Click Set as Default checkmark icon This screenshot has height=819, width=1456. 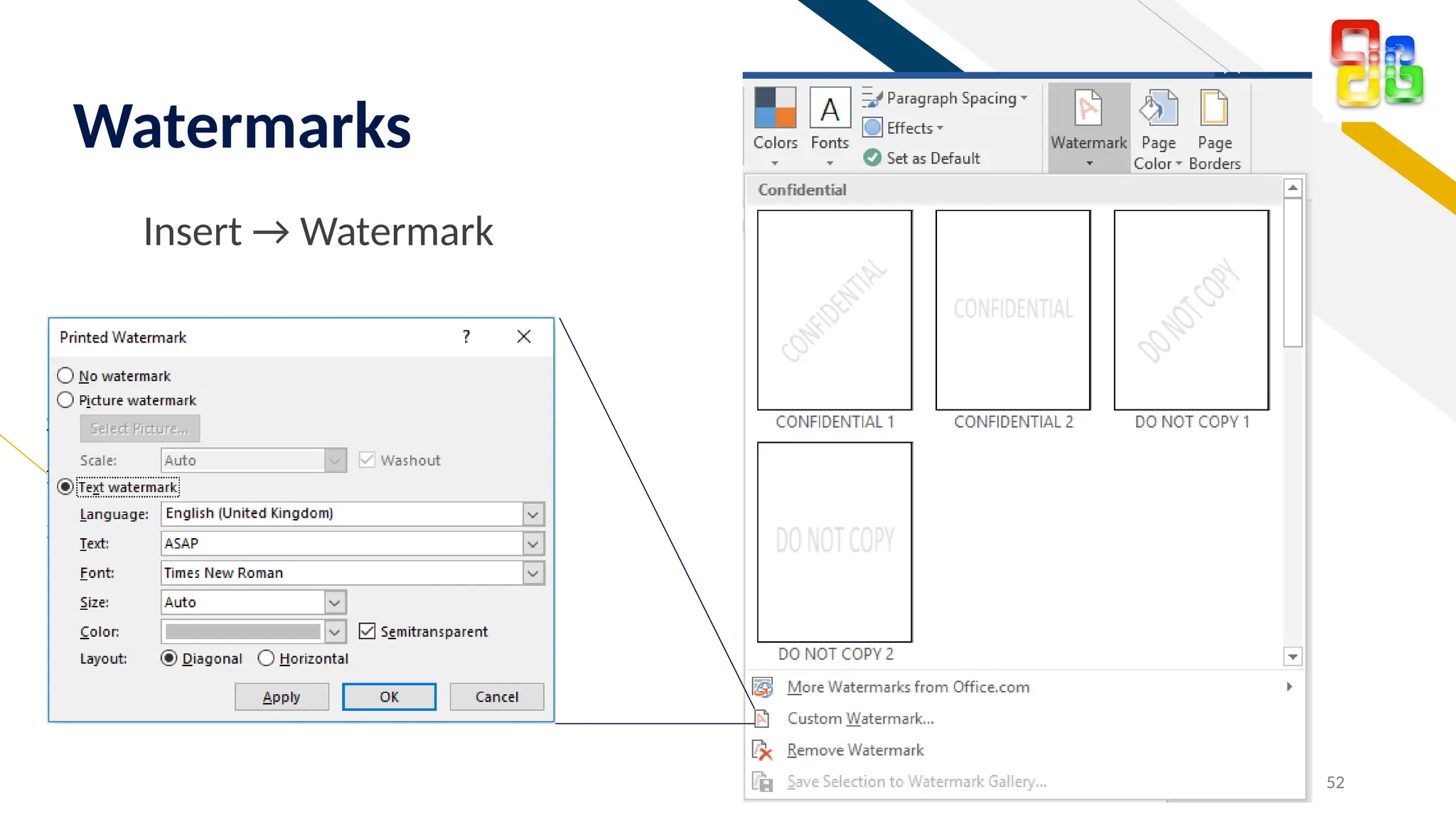coord(872,158)
